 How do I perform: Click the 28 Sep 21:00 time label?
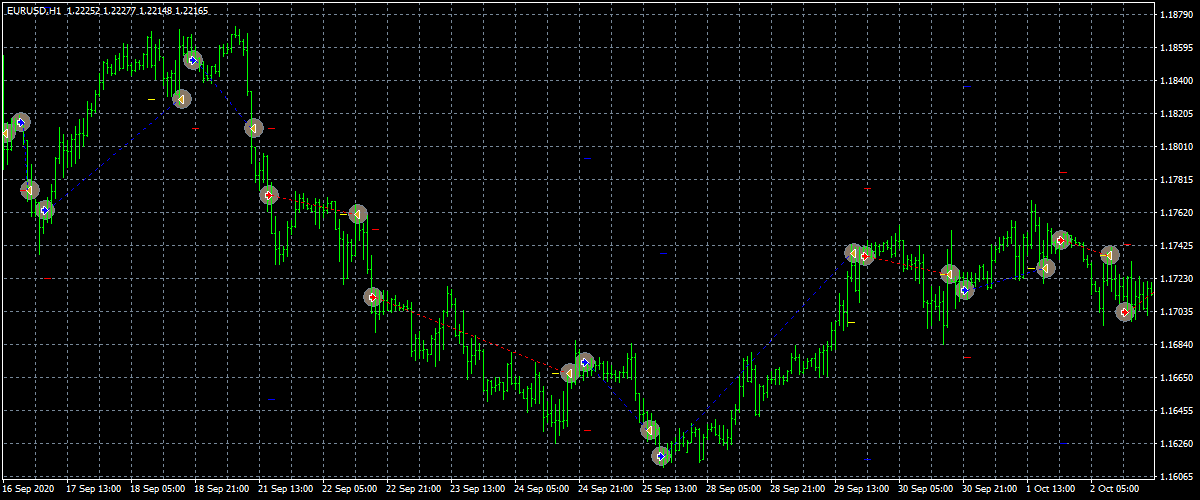[797, 490]
